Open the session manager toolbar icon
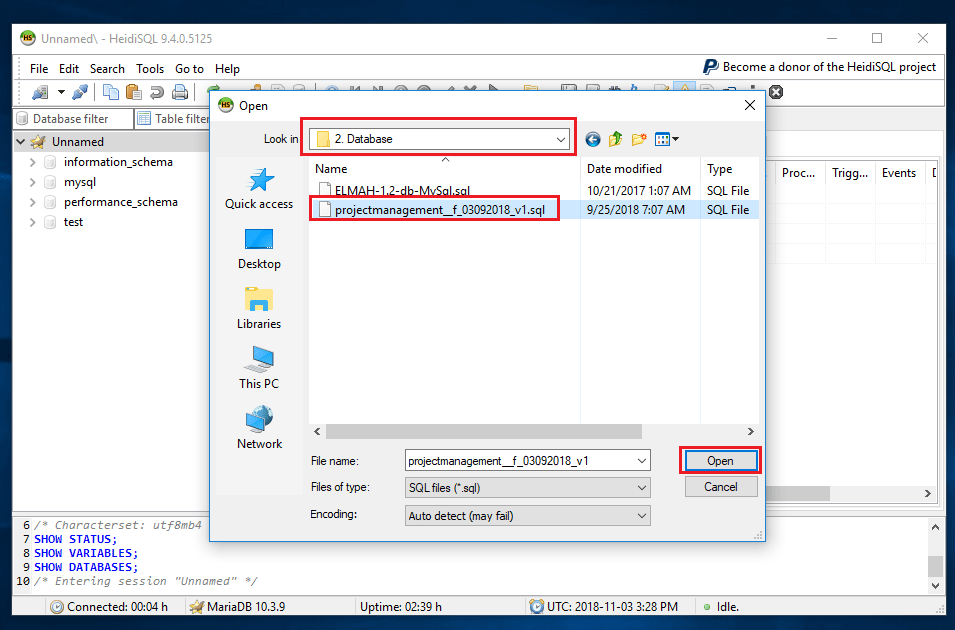The height and width of the screenshot is (630, 955). click(x=40, y=93)
